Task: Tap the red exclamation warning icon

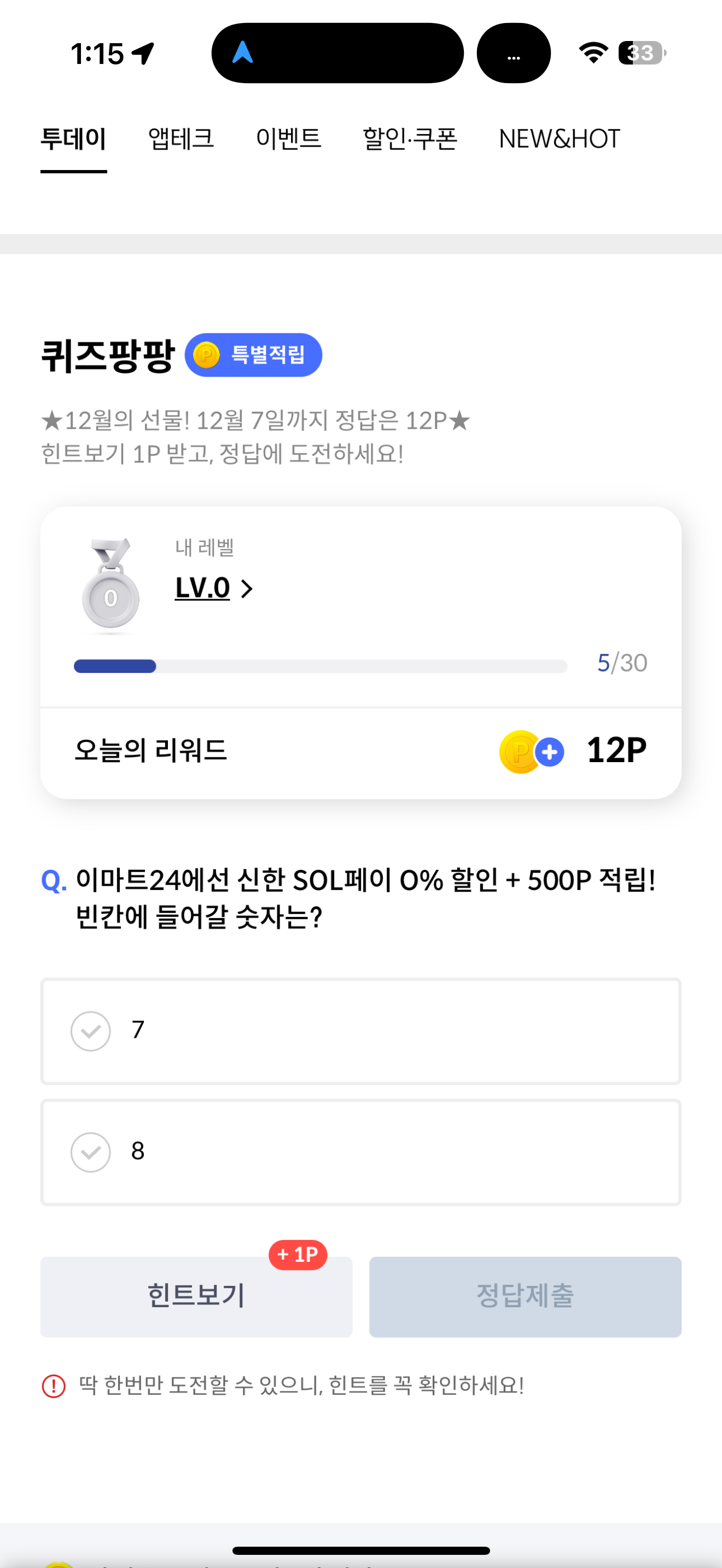Action: (x=54, y=1386)
